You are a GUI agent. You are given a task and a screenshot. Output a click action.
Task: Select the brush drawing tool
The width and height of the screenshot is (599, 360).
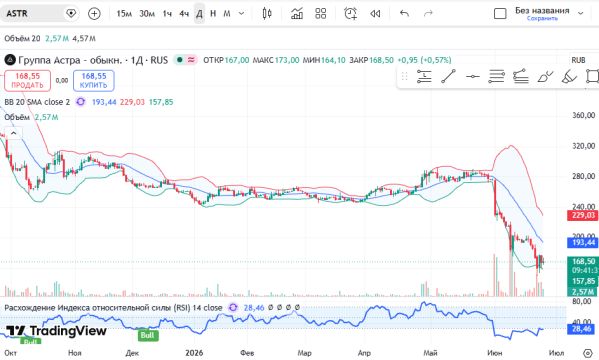click(545, 76)
